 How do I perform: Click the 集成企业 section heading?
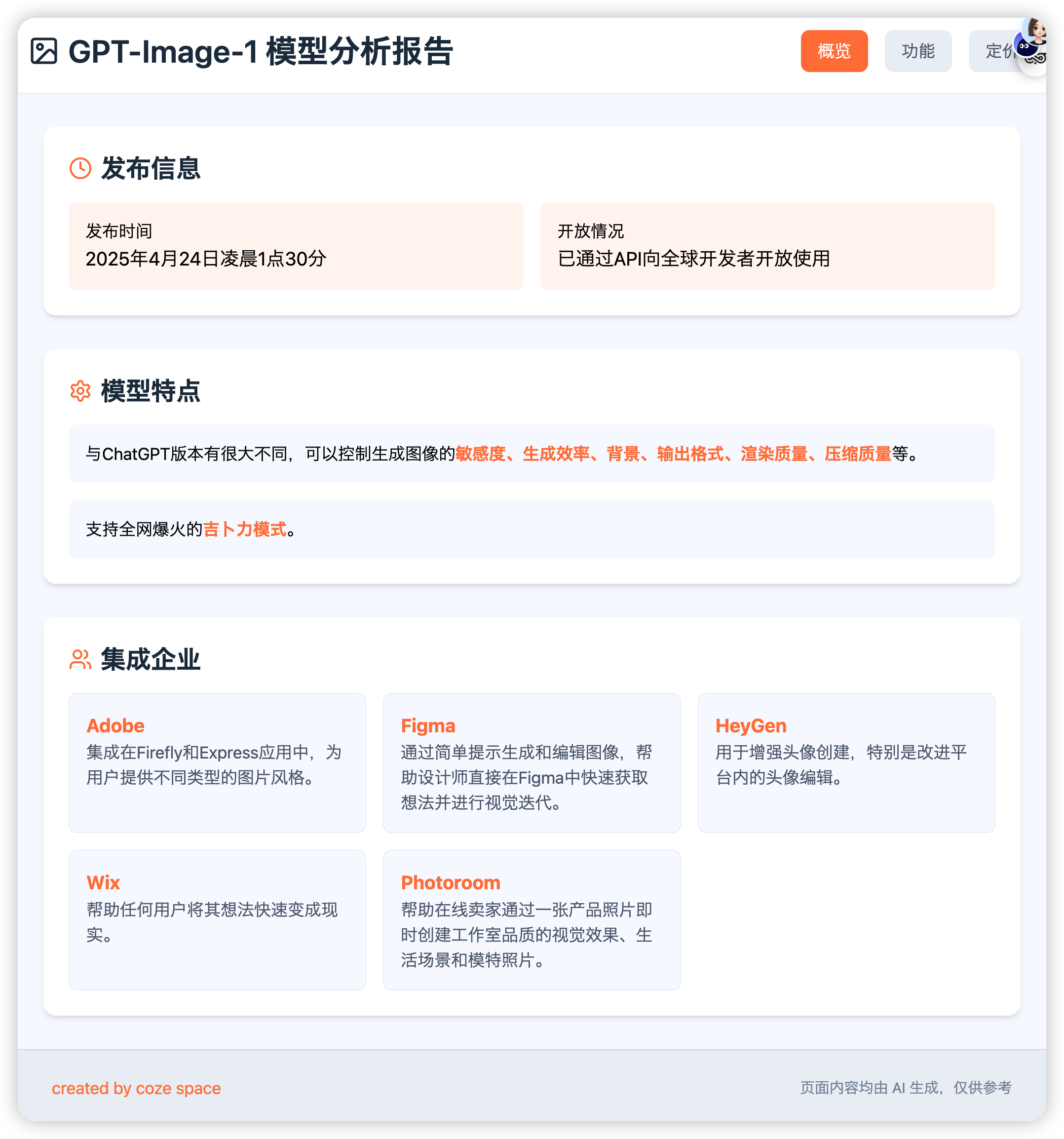151,659
